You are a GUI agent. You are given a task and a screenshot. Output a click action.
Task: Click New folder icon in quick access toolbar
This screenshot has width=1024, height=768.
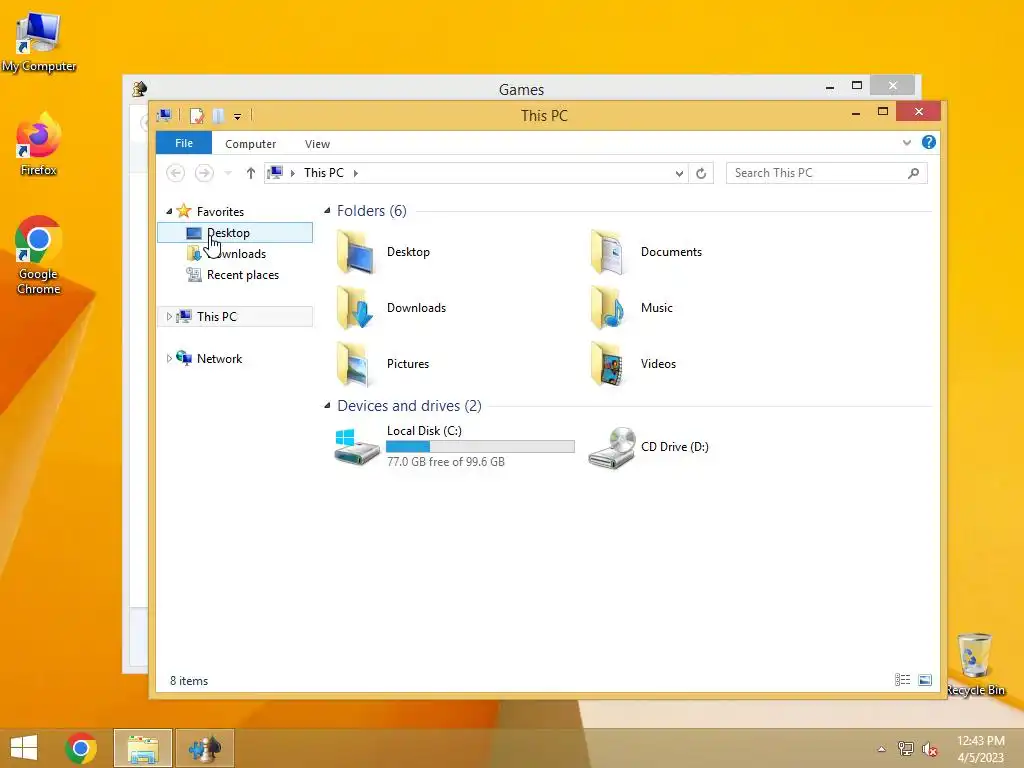[218, 116]
